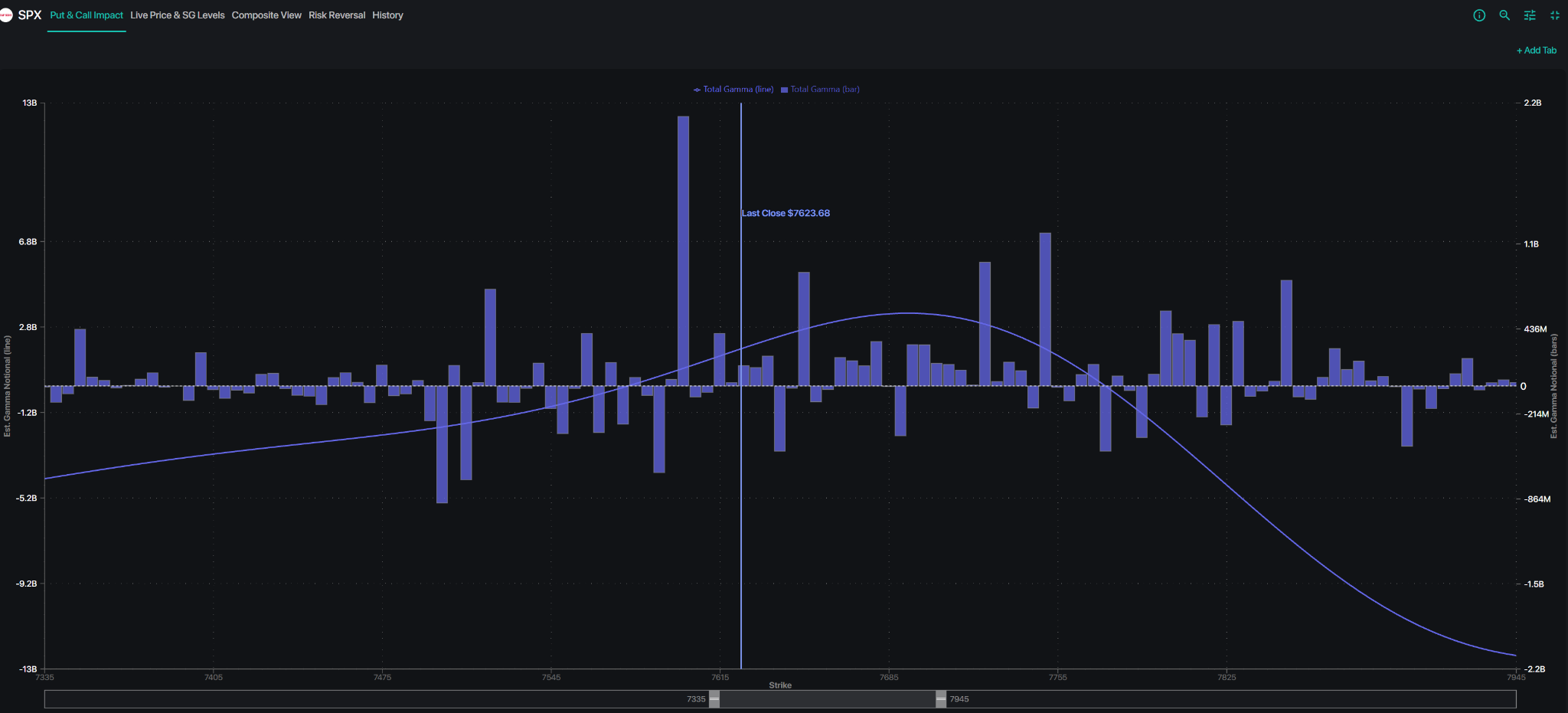Open the History tab
This screenshot has height=713, width=1568.
click(387, 15)
